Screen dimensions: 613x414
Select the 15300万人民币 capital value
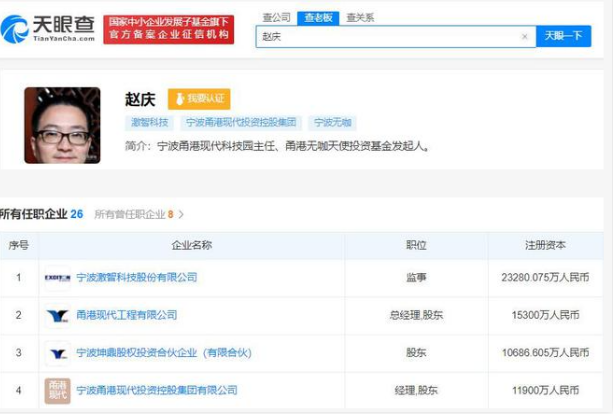pyautogui.click(x=545, y=315)
